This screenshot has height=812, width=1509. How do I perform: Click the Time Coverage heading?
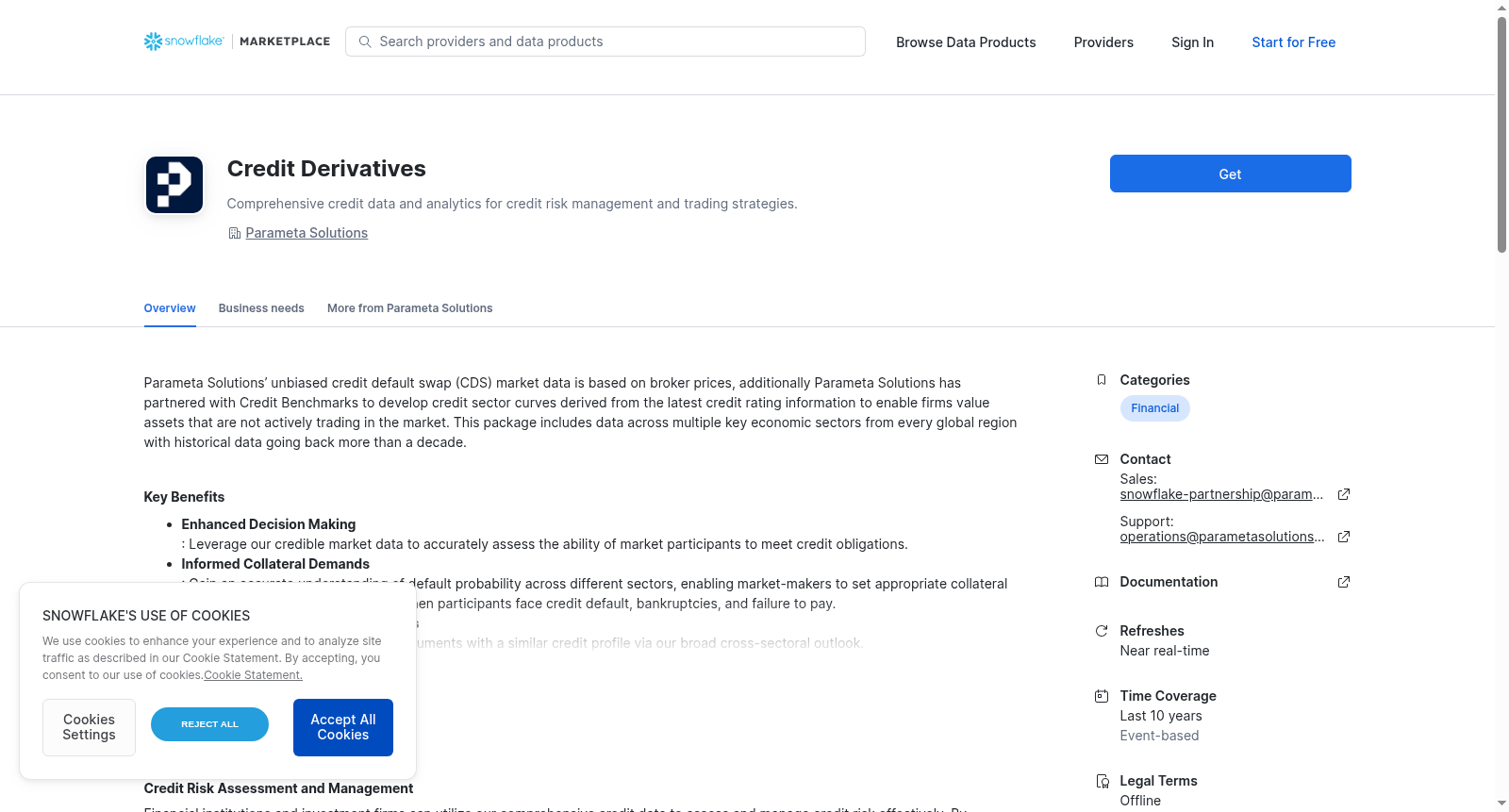pos(1168,696)
